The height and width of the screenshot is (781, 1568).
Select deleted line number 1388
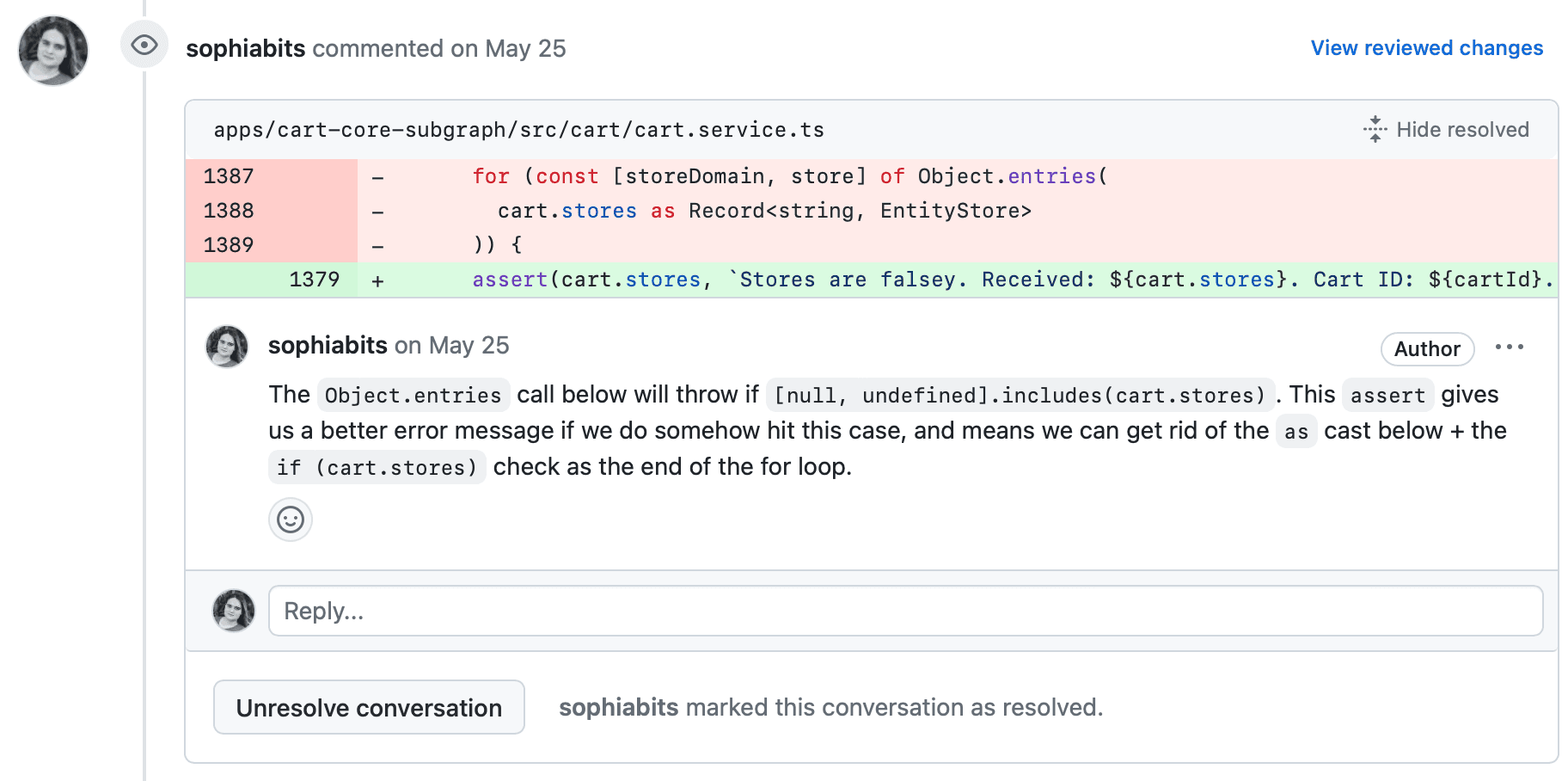pos(229,211)
